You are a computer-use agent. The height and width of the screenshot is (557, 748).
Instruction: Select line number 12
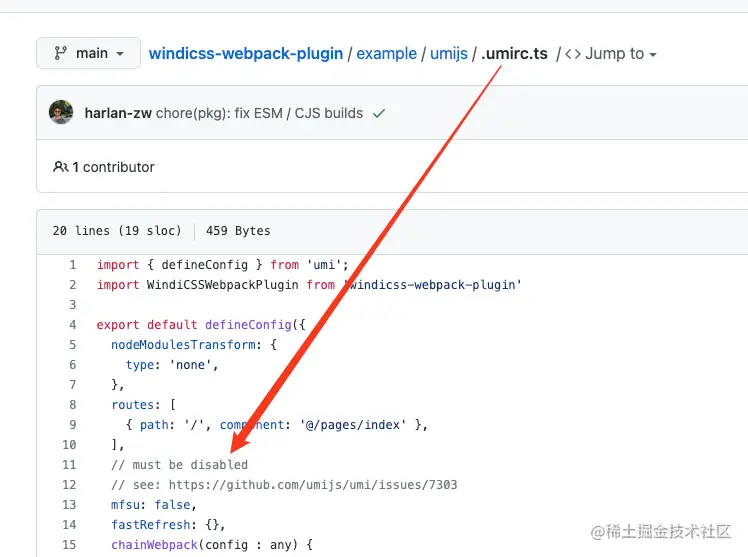click(x=69, y=485)
